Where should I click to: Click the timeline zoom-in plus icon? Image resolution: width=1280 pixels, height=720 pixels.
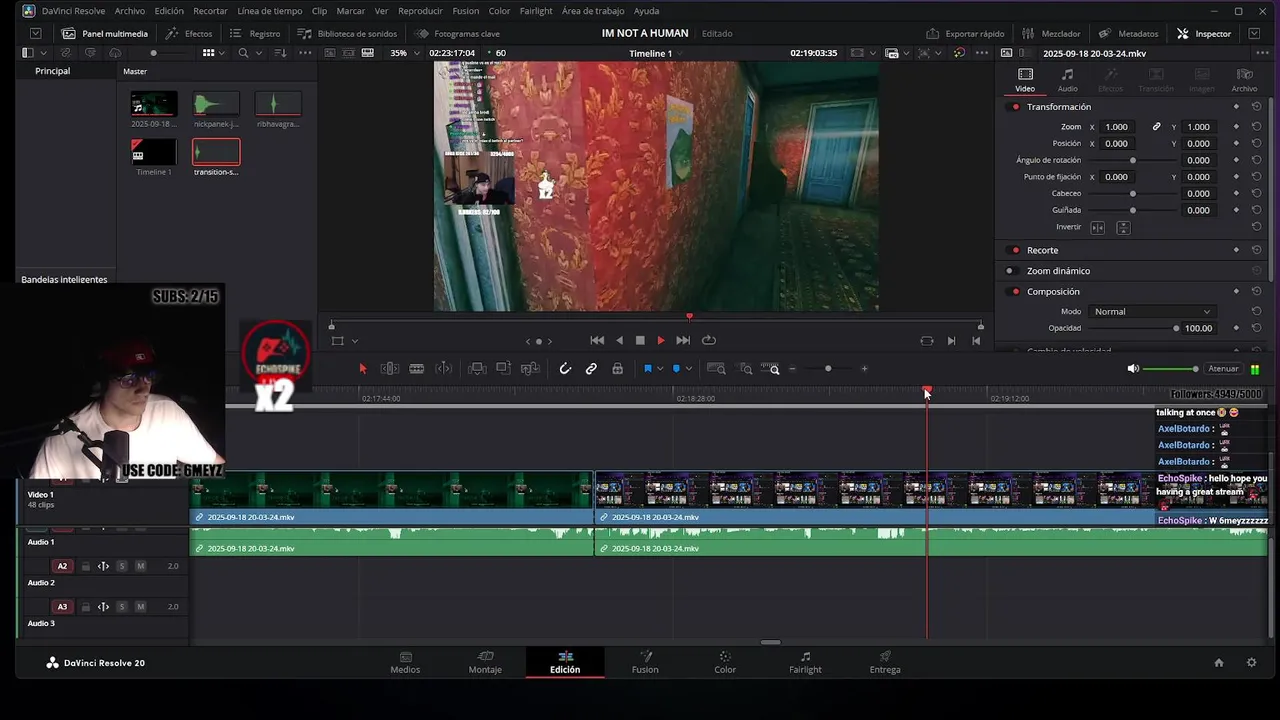864,369
